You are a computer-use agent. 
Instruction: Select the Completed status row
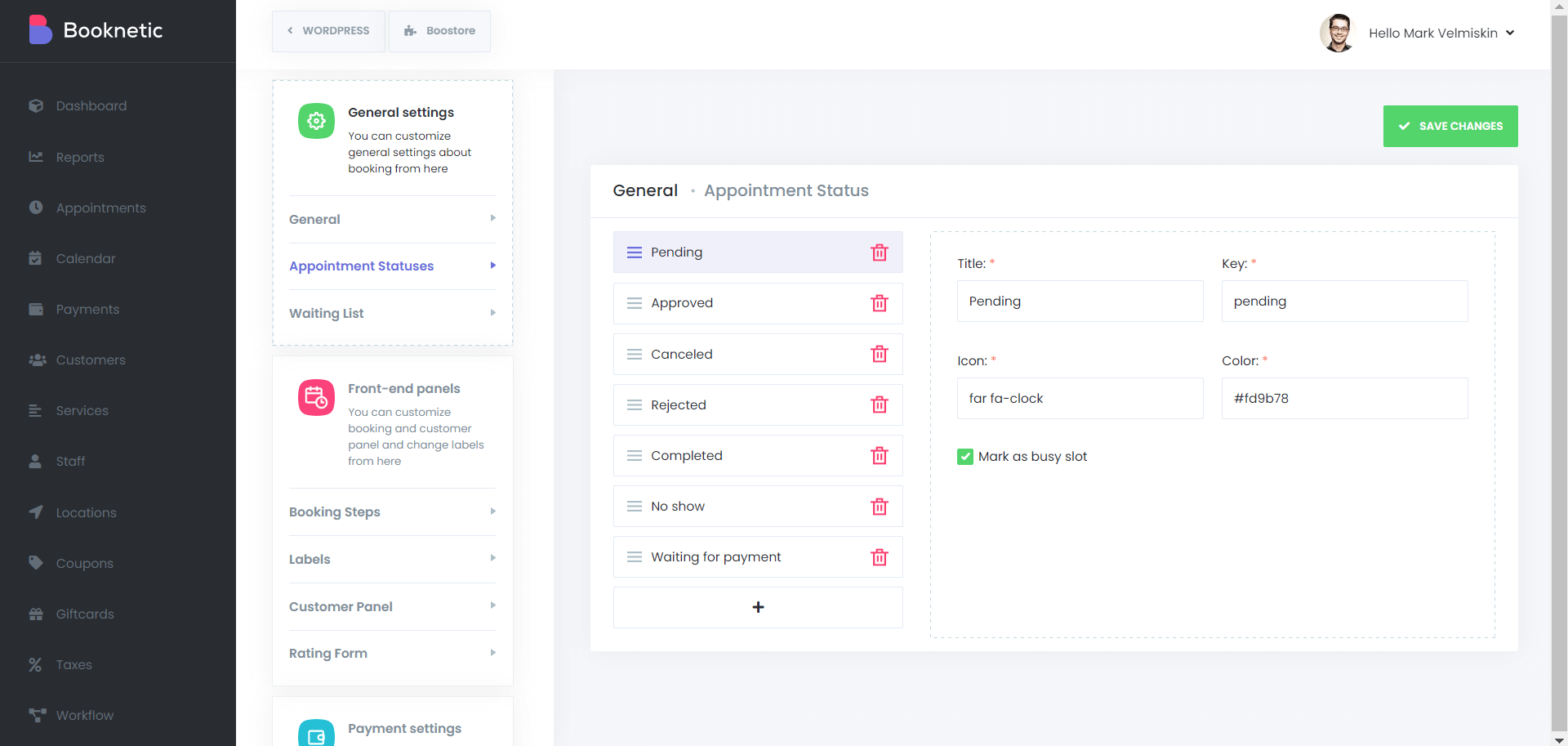pos(758,455)
